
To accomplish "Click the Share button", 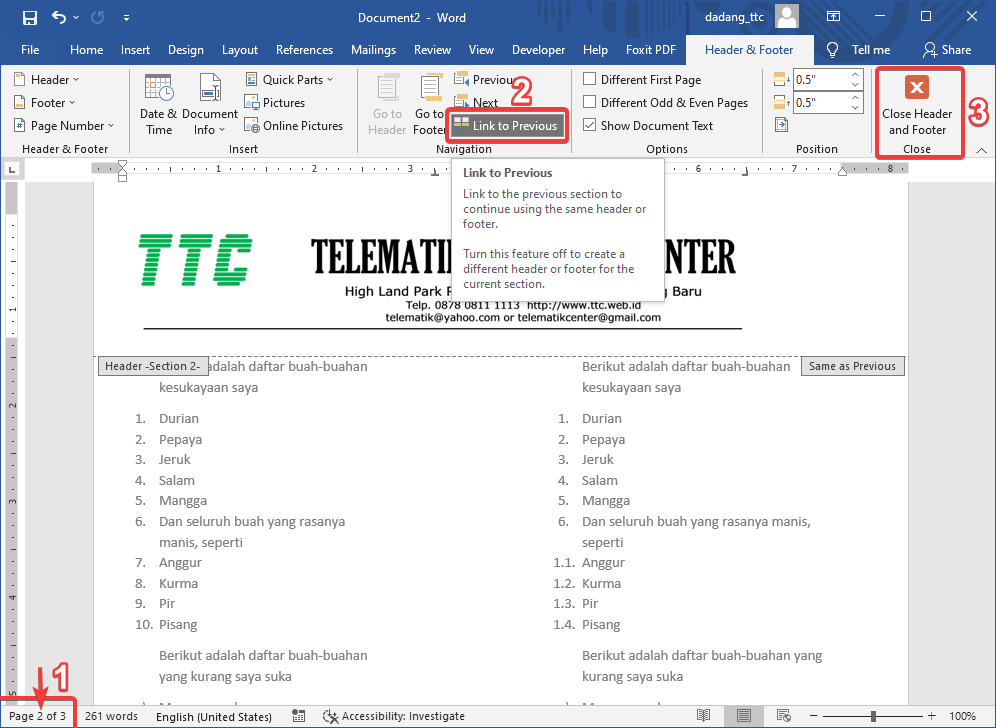I will point(946,50).
